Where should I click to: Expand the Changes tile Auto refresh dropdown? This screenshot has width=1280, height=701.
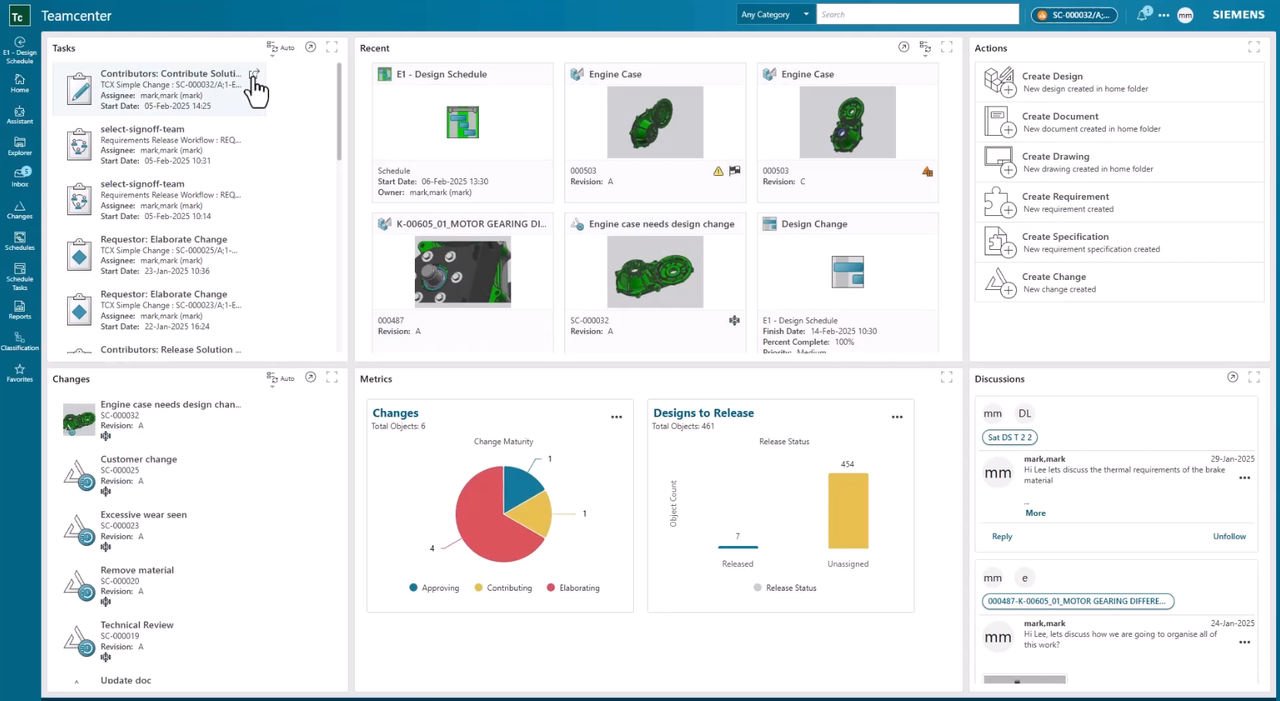click(x=280, y=379)
